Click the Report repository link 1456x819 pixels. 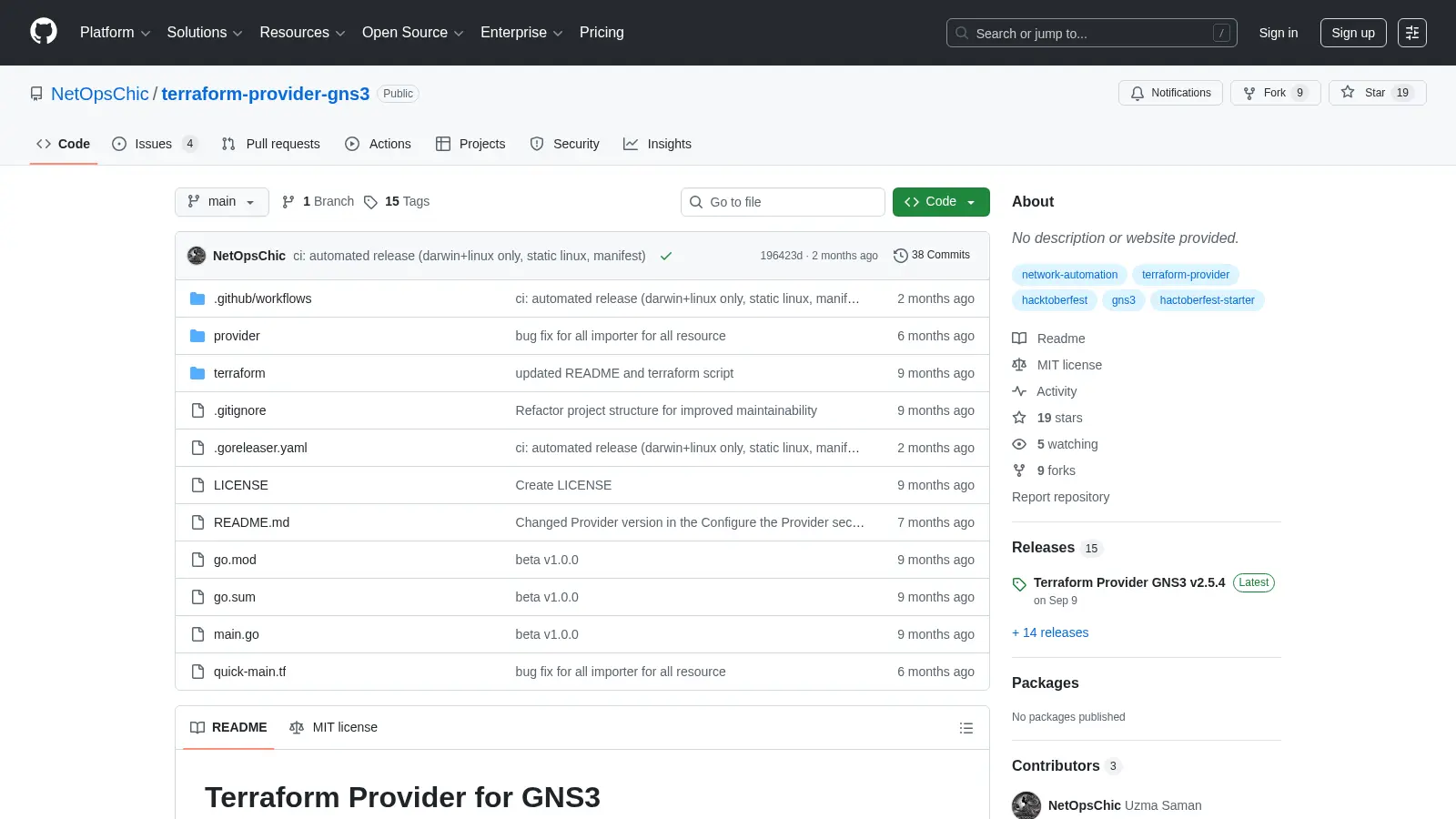[1060, 497]
